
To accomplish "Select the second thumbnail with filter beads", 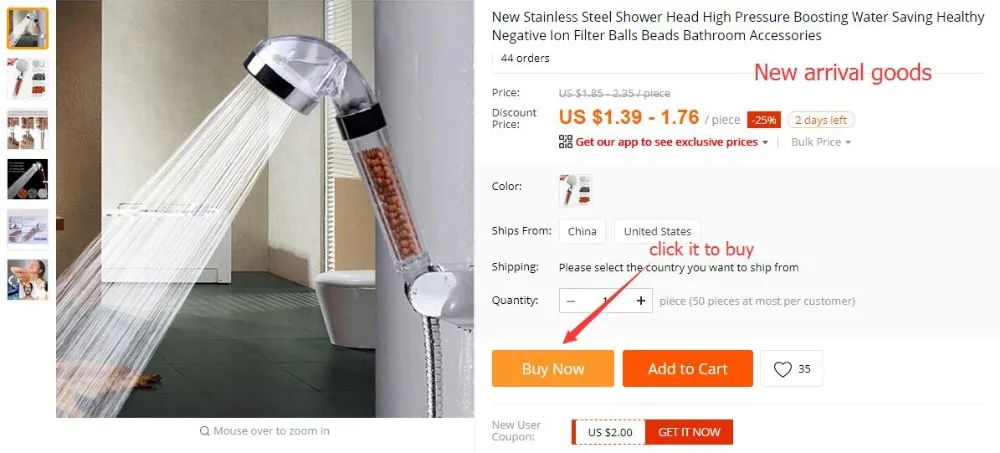I will 27,78.
